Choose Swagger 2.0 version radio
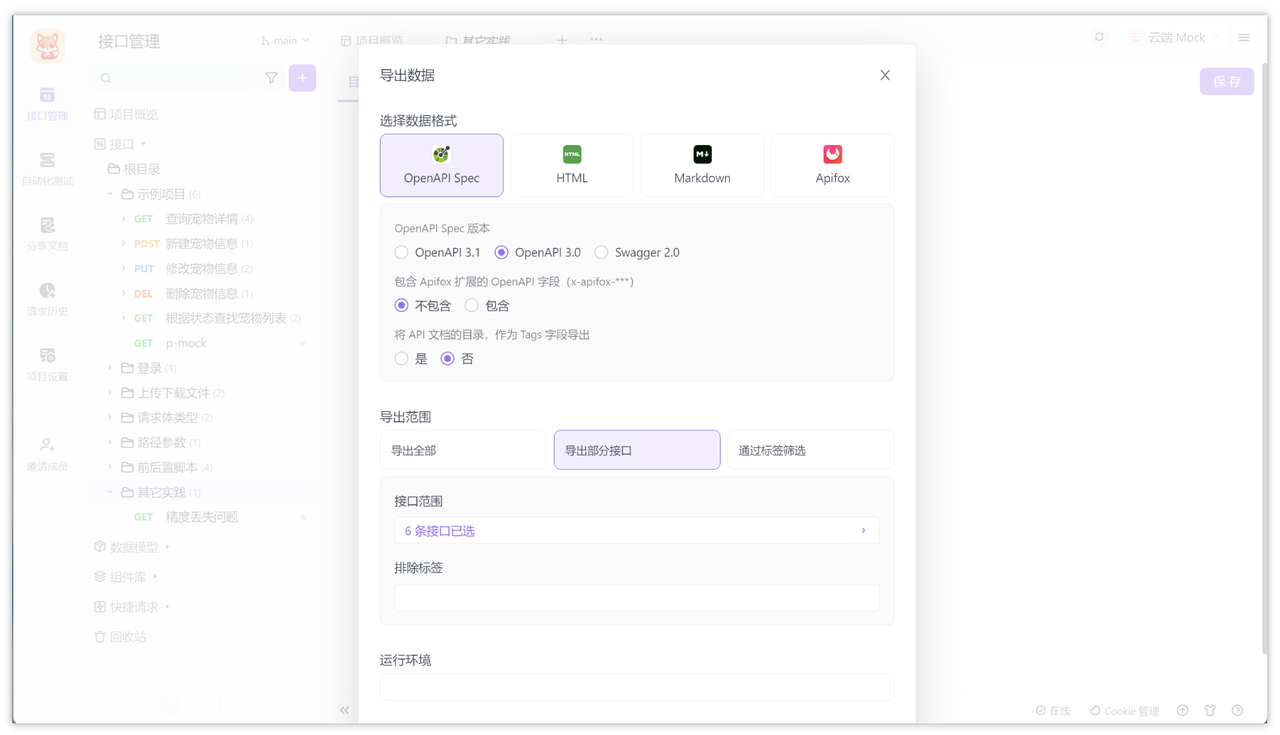The image size is (1280, 735). (601, 252)
